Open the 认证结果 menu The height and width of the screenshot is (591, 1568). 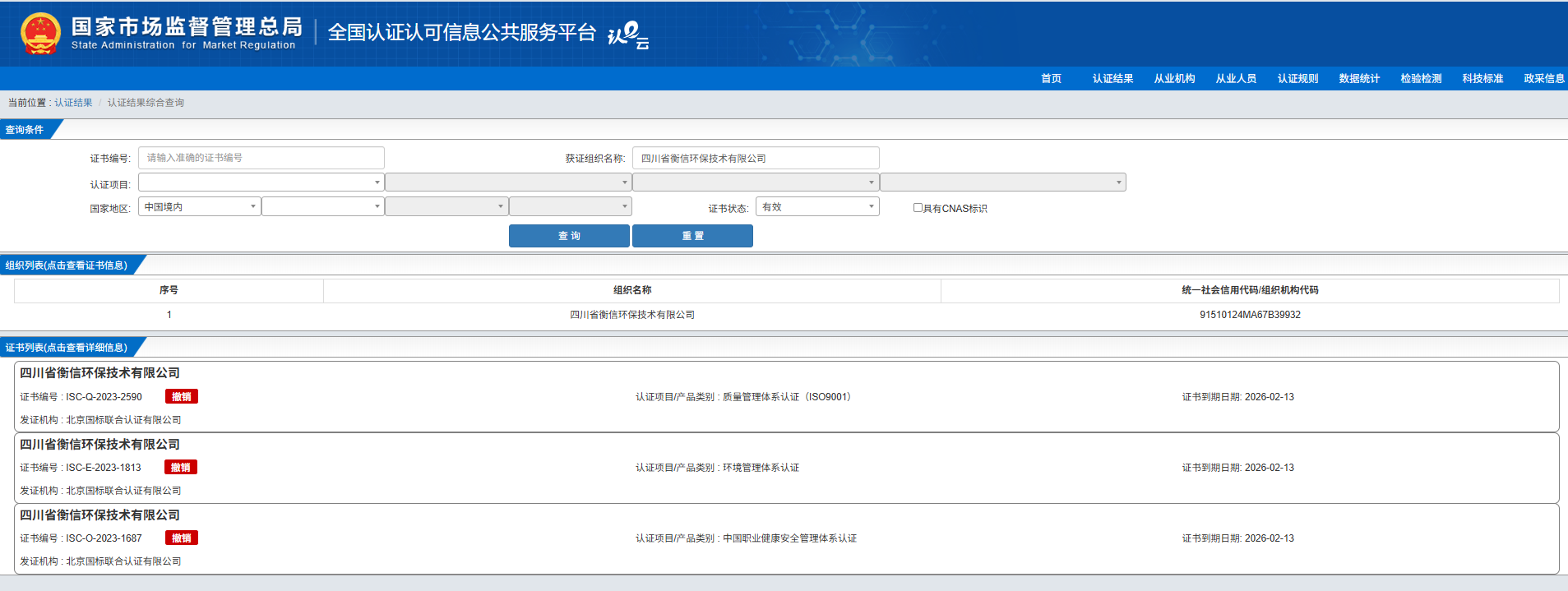pos(1112,79)
